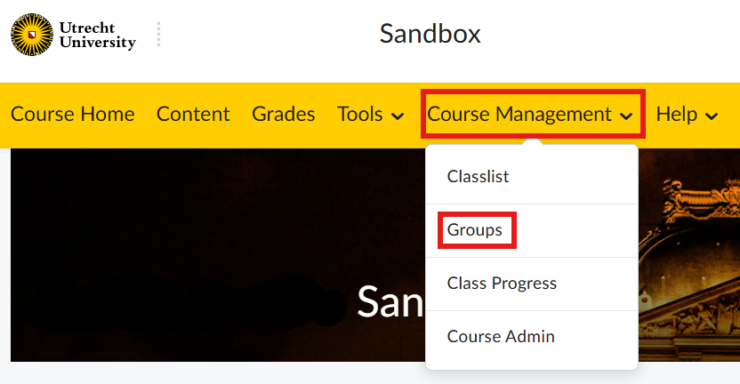Click the white Sandbox banner title text
This screenshot has width=740, height=384.
coord(390,302)
